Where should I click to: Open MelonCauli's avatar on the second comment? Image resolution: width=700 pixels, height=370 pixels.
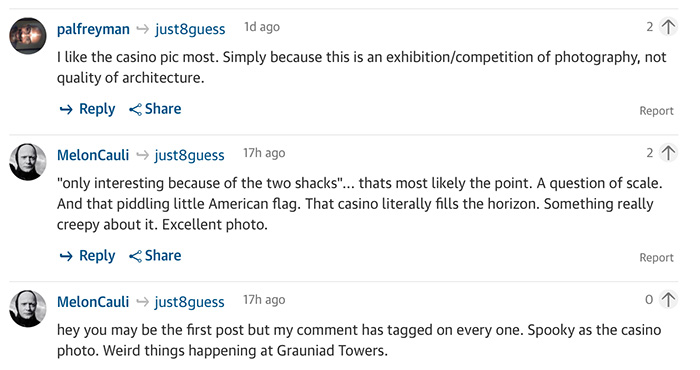(28, 162)
